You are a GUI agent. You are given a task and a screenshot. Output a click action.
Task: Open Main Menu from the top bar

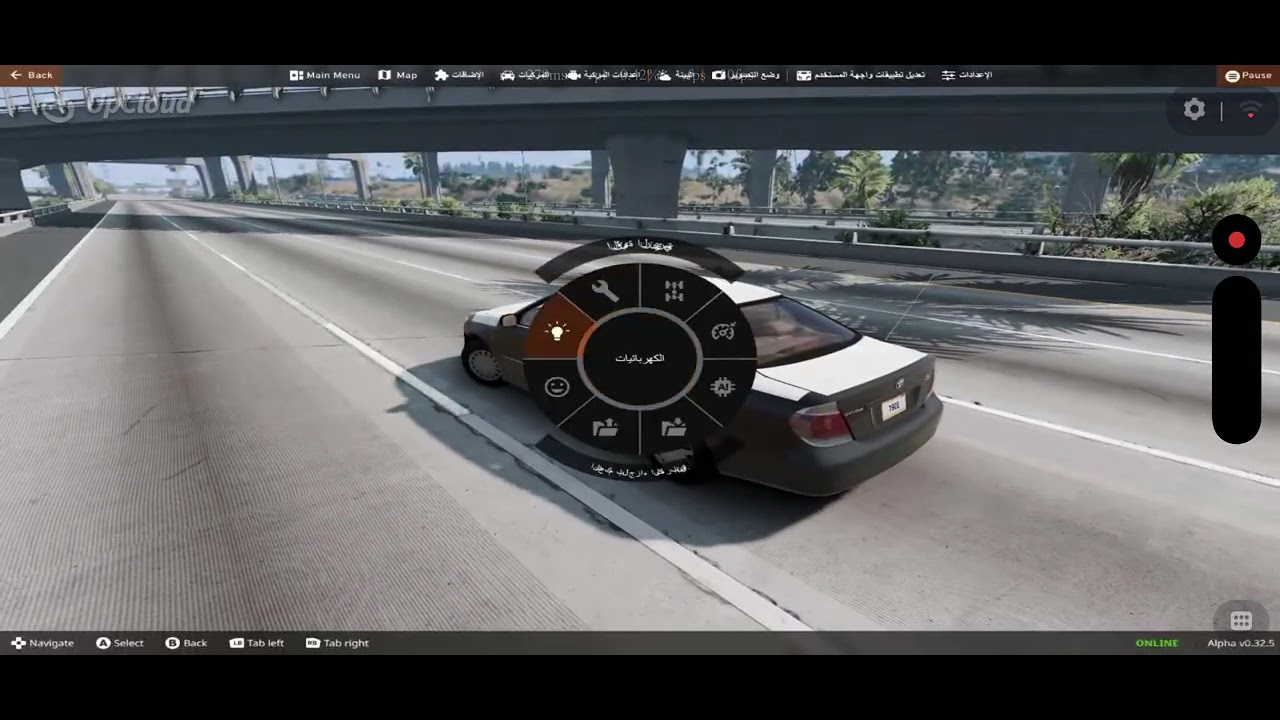coord(325,75)
